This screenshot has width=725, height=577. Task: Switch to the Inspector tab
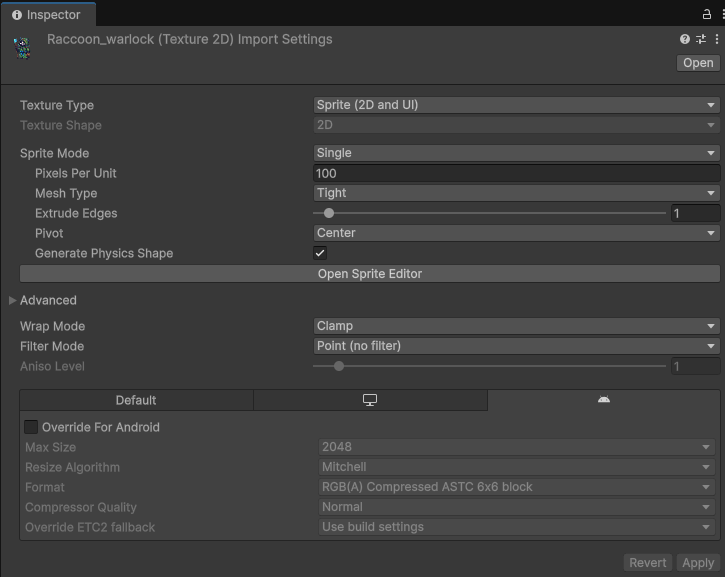pos(47,15)
